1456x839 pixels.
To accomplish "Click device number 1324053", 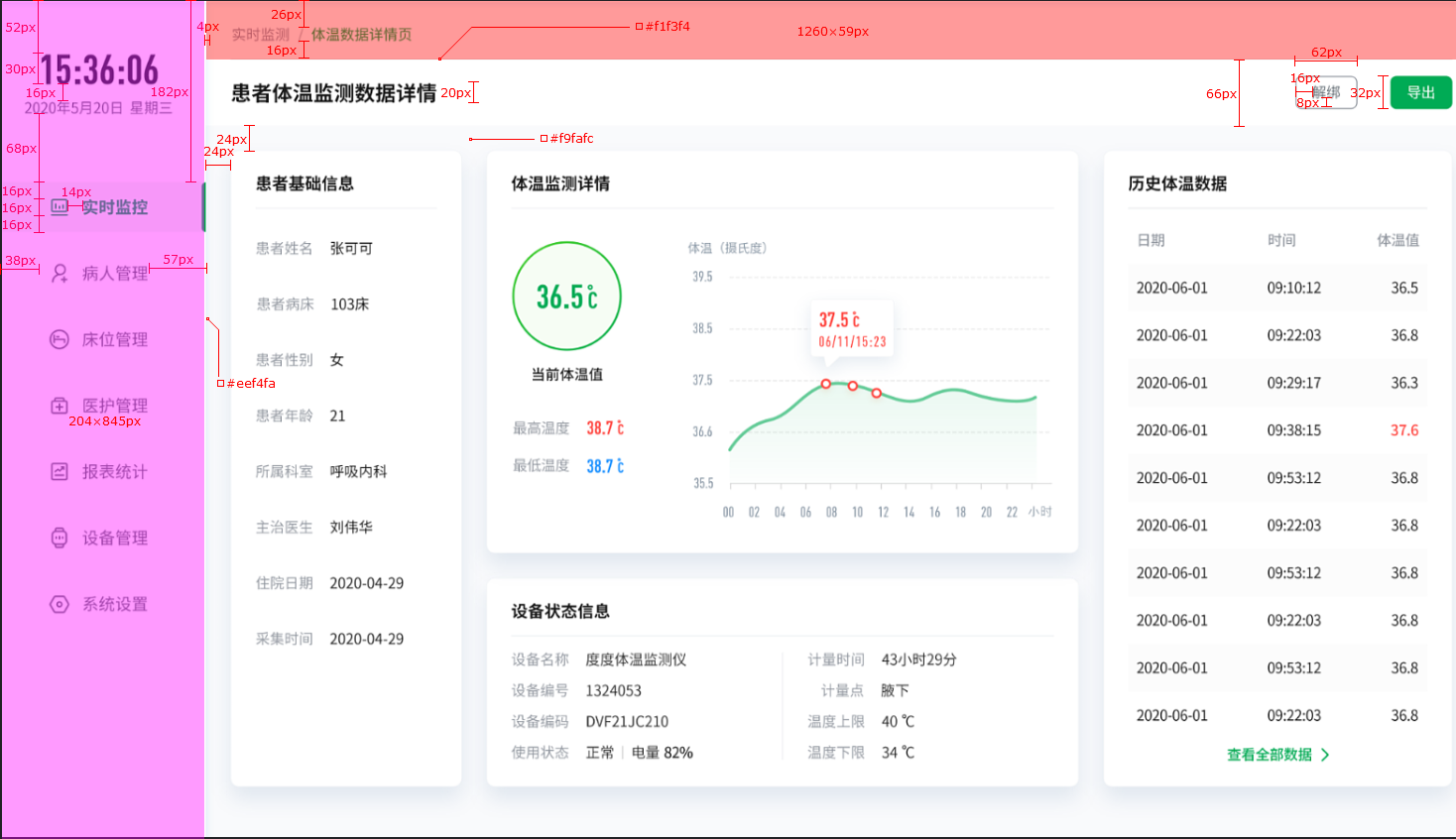I will [613, 690].
